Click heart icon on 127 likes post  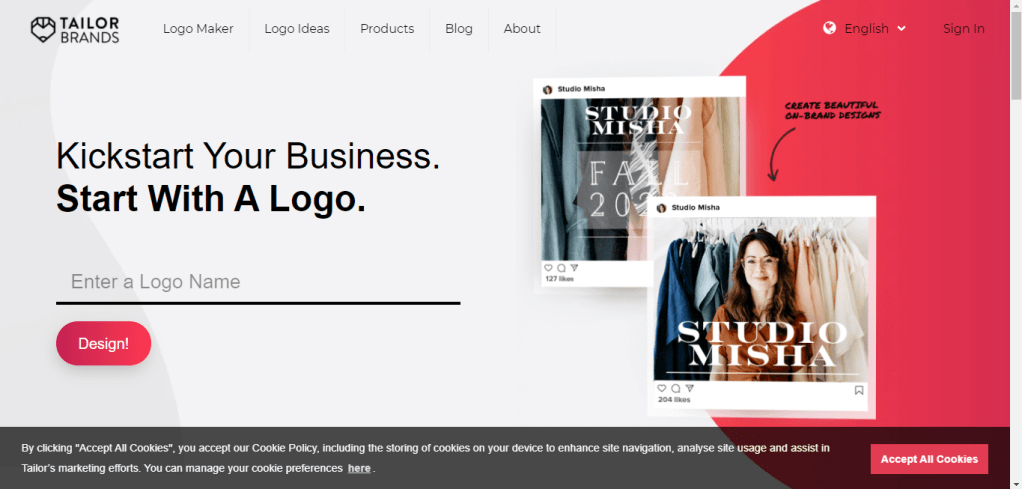(548, 268)
